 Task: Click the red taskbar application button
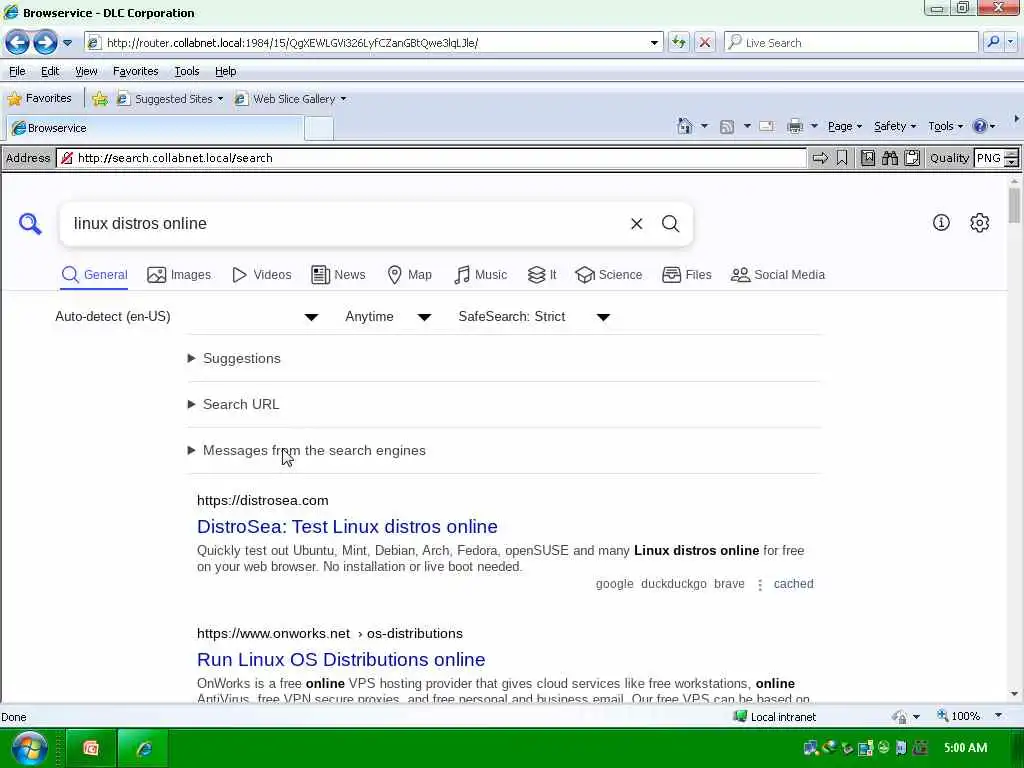[x=91, y=748]
